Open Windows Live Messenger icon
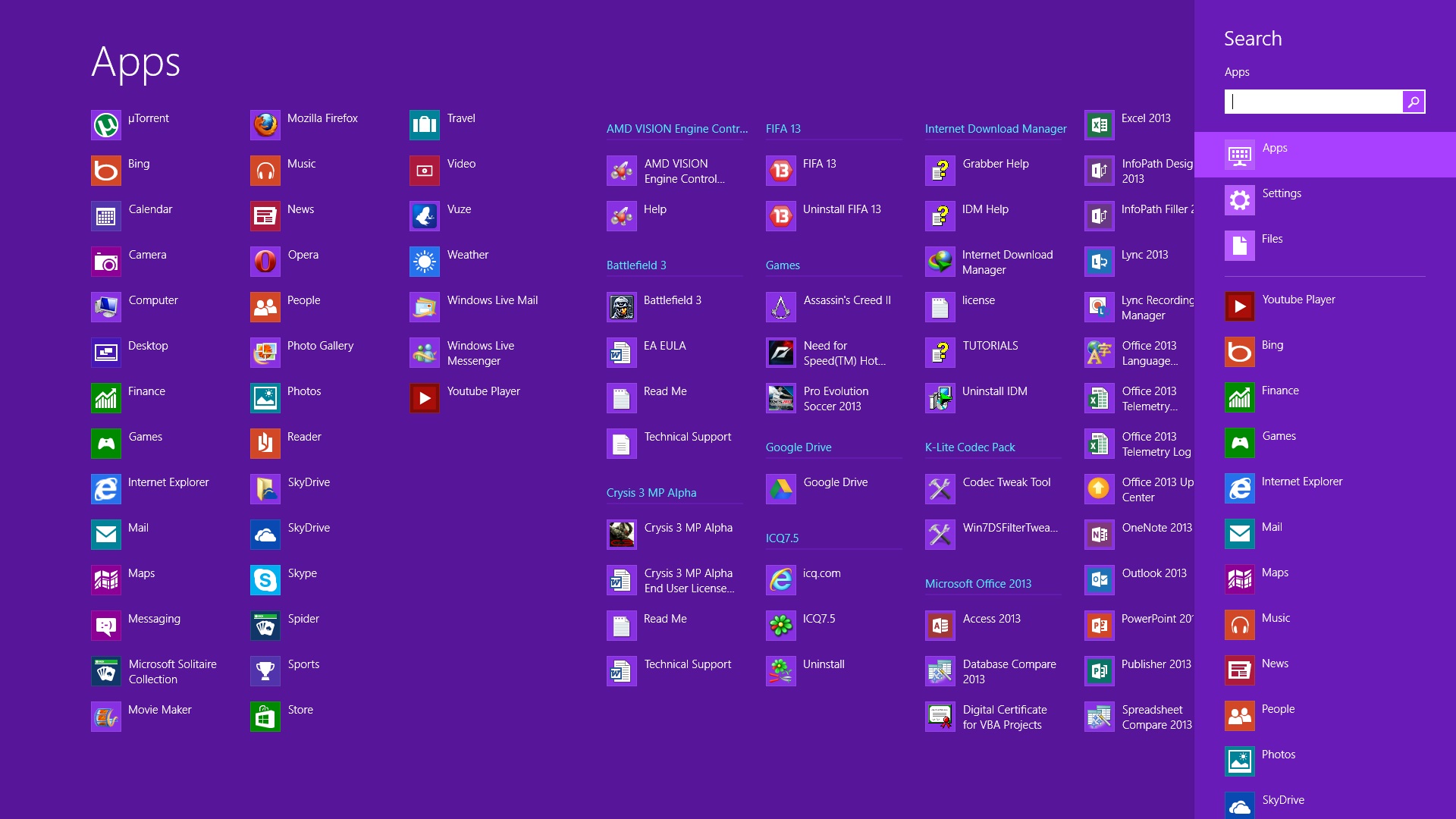This screenshot has width=1456, height=819. 425,353
